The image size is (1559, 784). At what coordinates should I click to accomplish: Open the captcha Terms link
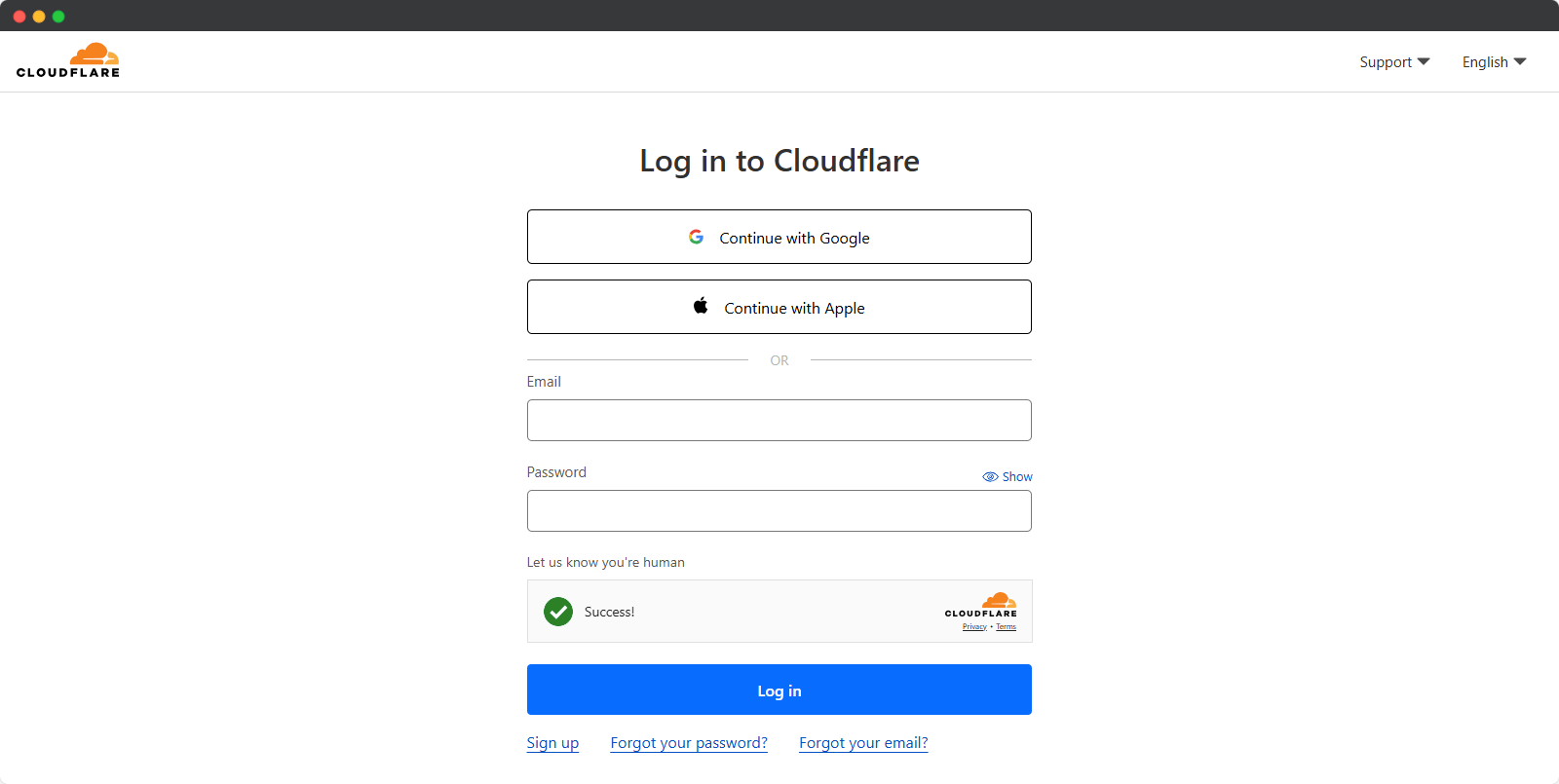[x=1007, y=627]
